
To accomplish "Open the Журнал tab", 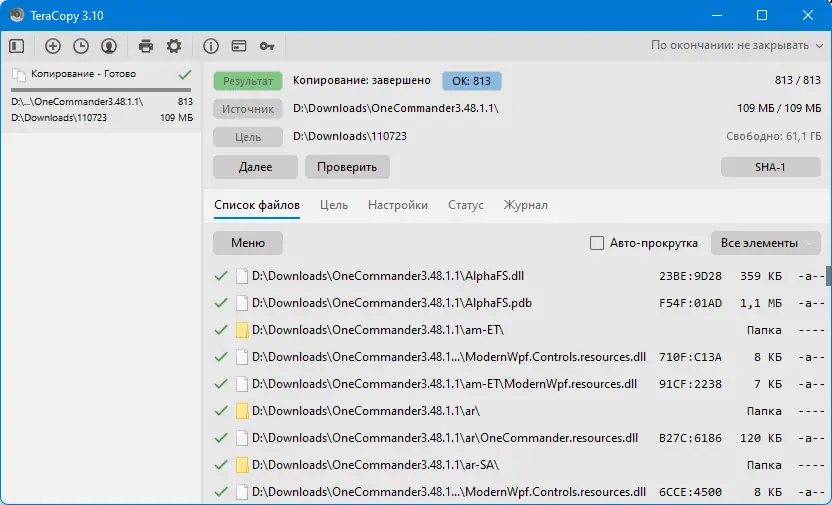I will [525, 205].
